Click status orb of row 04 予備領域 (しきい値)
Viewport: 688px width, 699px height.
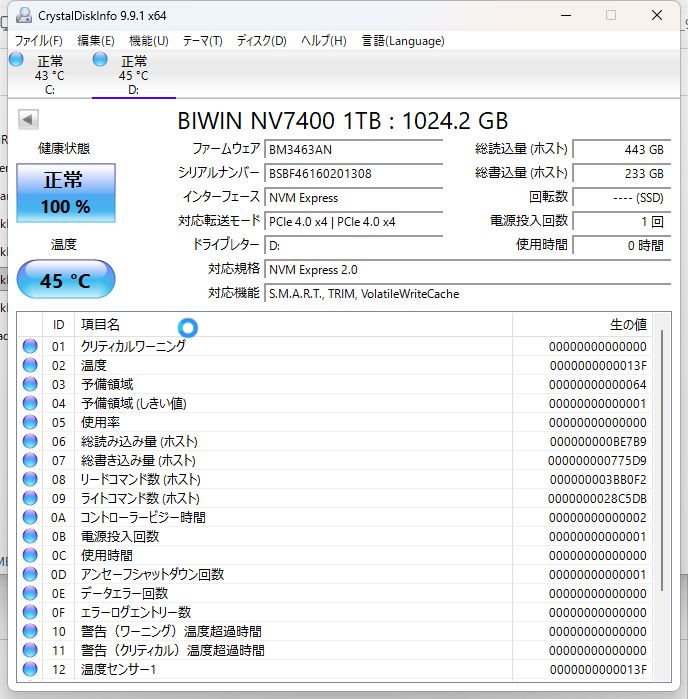click(30, 403)
